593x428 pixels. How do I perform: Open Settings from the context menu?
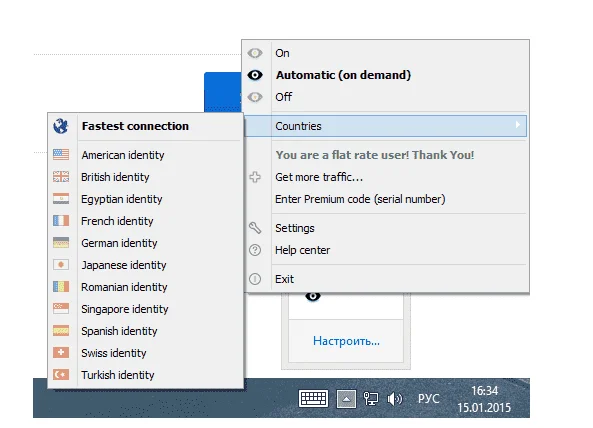385,228
